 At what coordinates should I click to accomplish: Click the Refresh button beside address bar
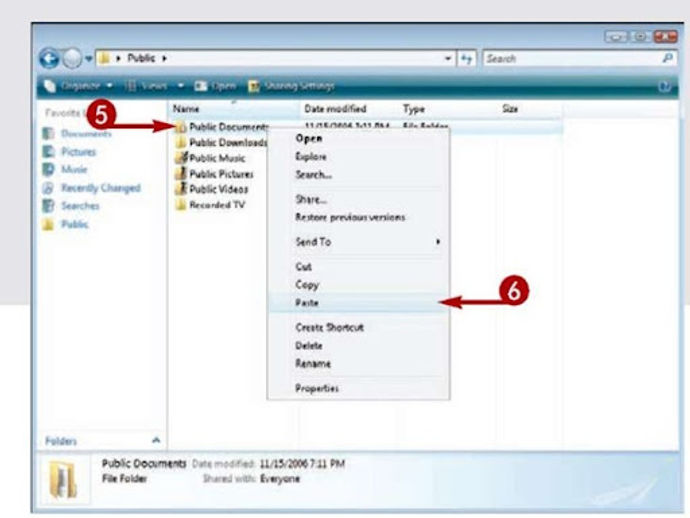[x=466, y=59]
